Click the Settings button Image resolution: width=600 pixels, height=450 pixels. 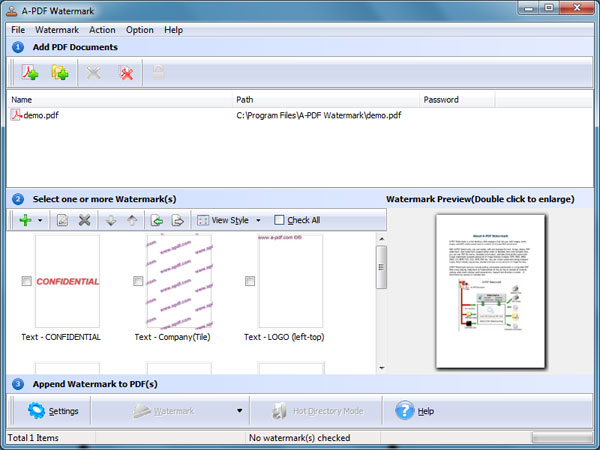(x=52, y=411)
